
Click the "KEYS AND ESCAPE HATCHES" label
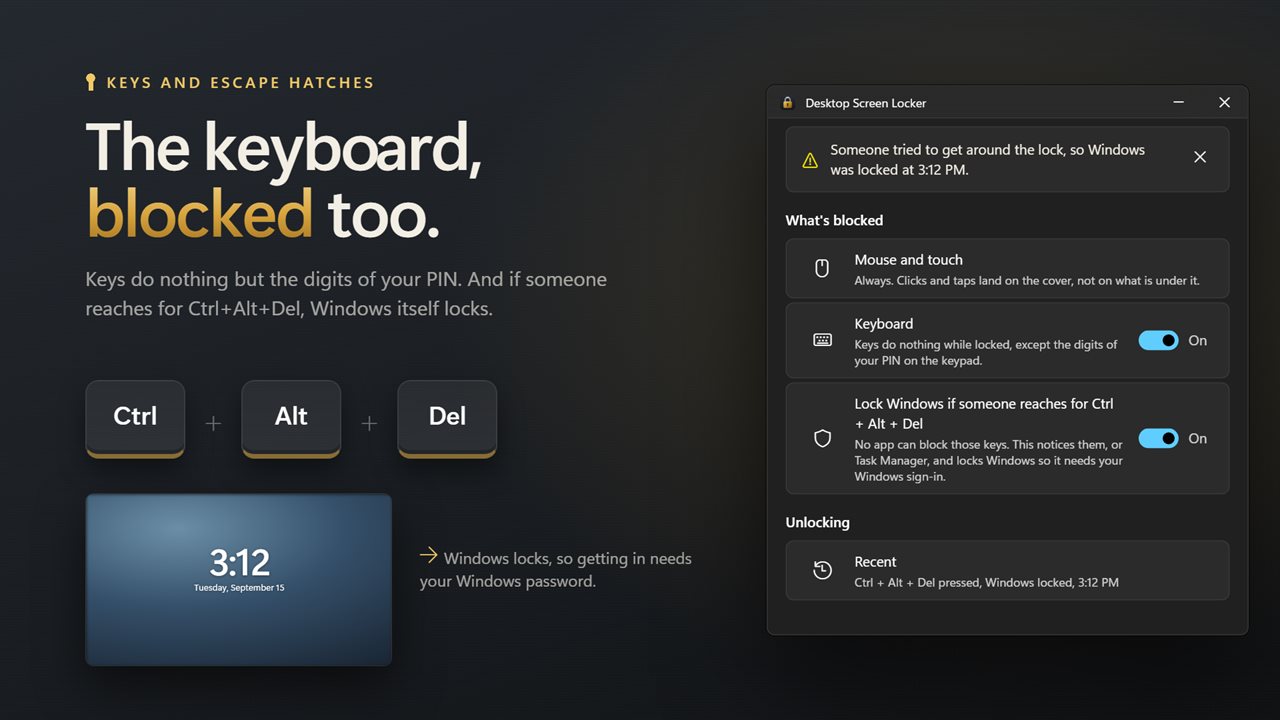240,83
